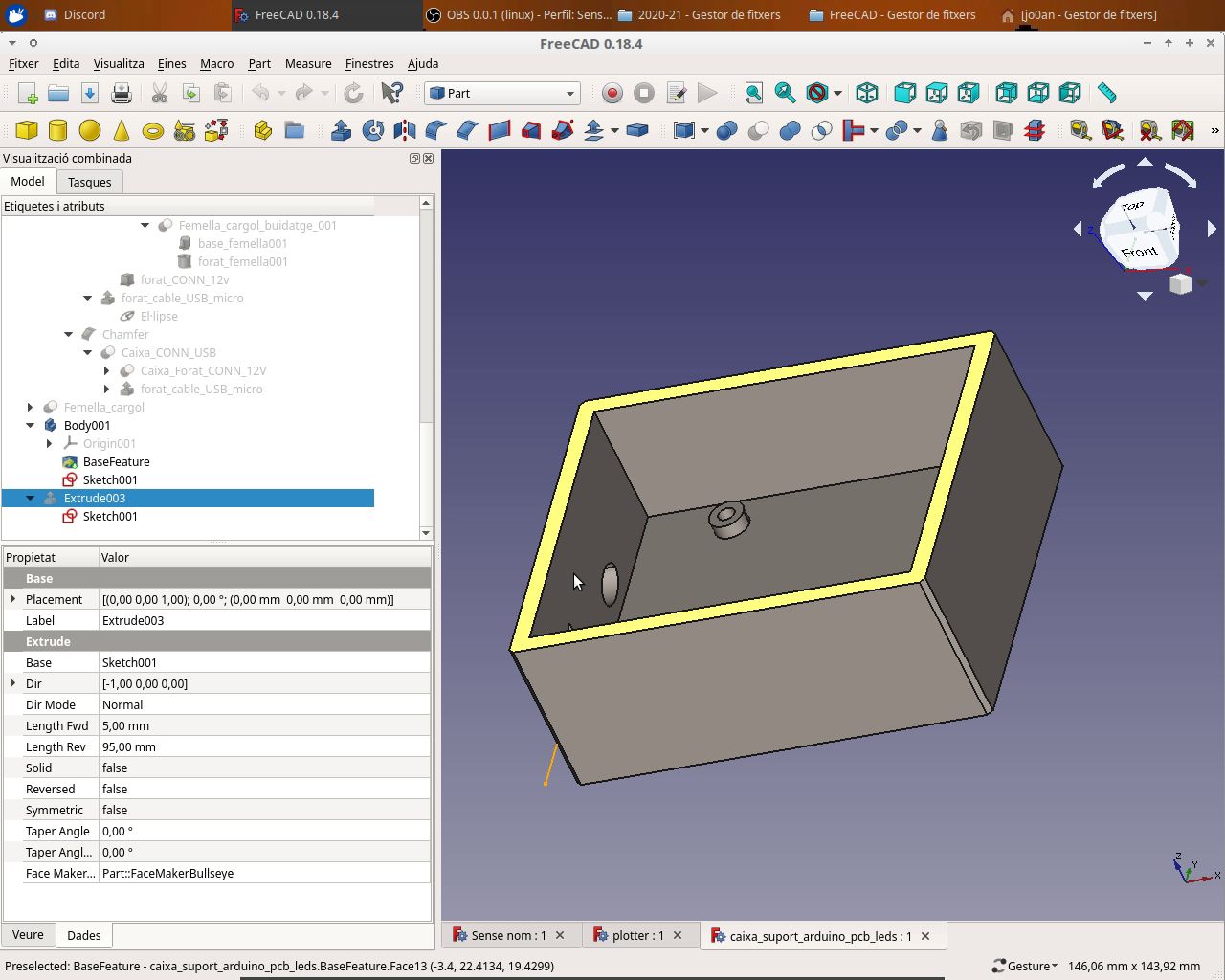Image resolution: width=1225 pixels, height=980 pixels.
Task: Select the Torus primitive tool
Action: pos(153,130)
